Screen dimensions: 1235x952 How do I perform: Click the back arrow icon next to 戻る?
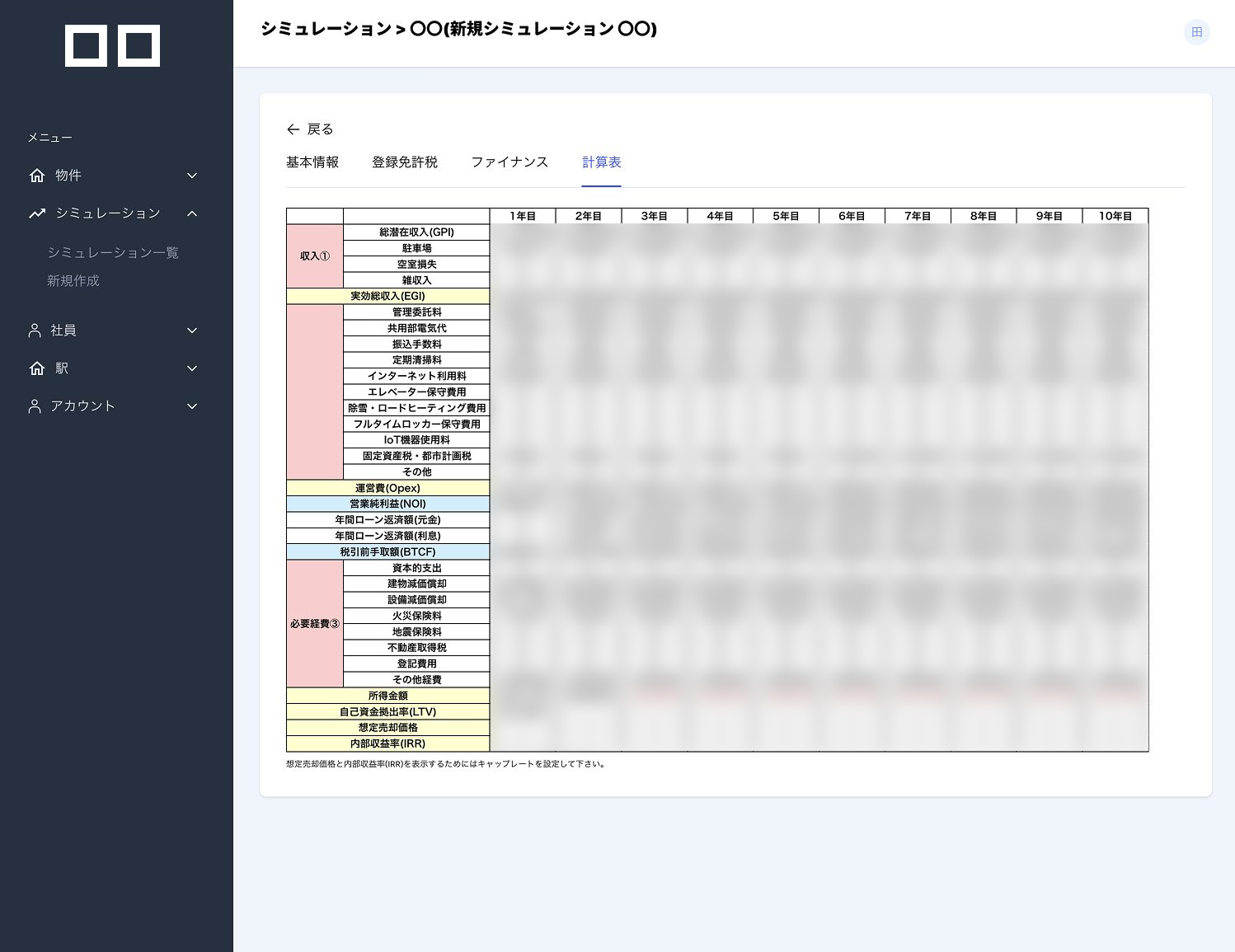tap(293, 129)
